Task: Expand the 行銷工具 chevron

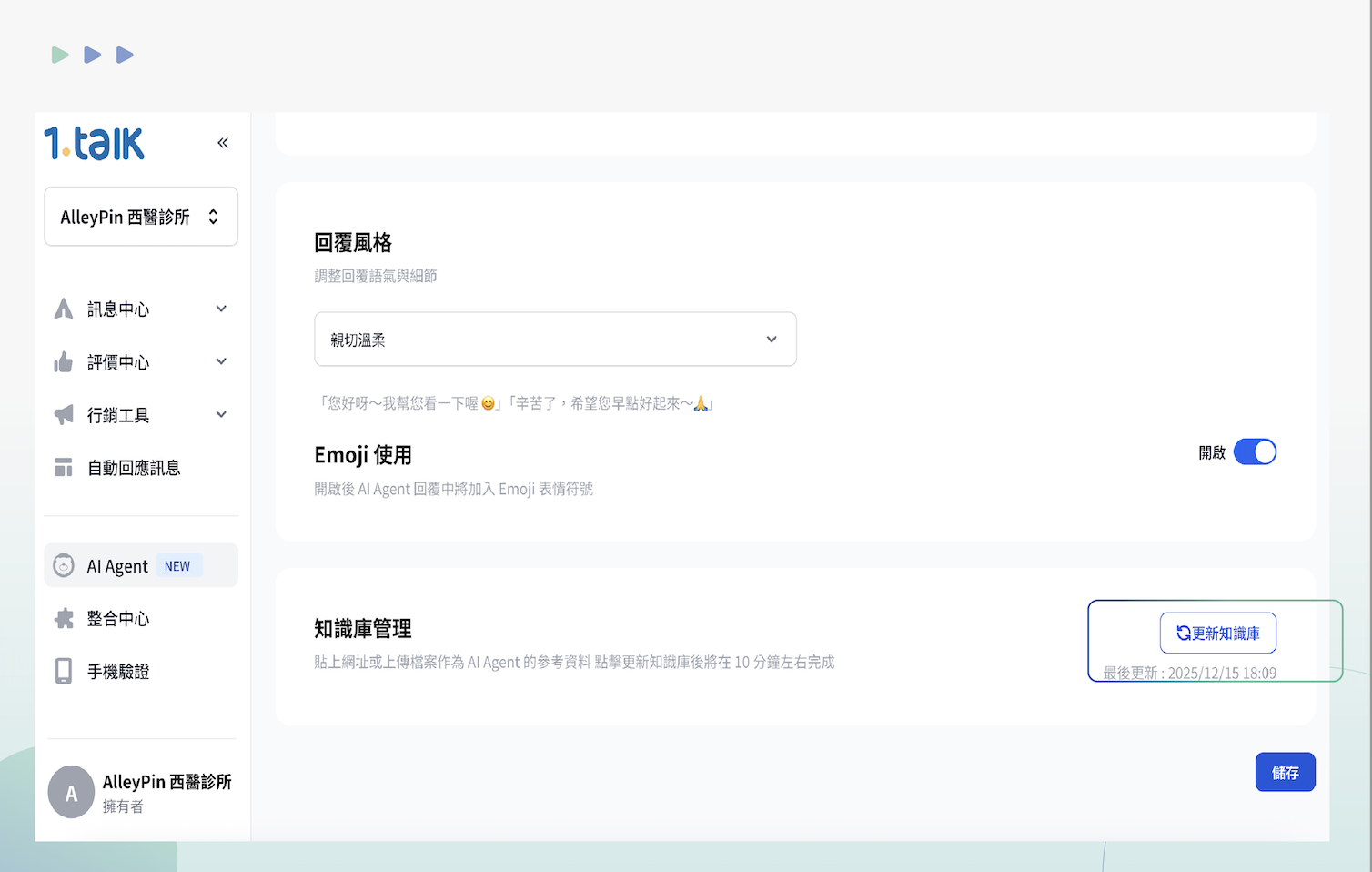Action: tap(221, 415)
